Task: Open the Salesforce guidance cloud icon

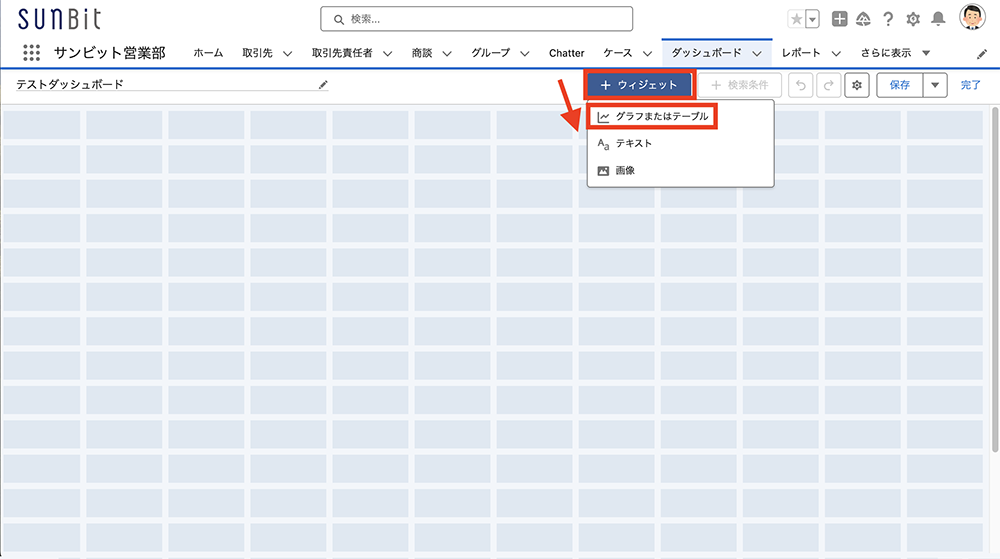Action: (863, 19)
